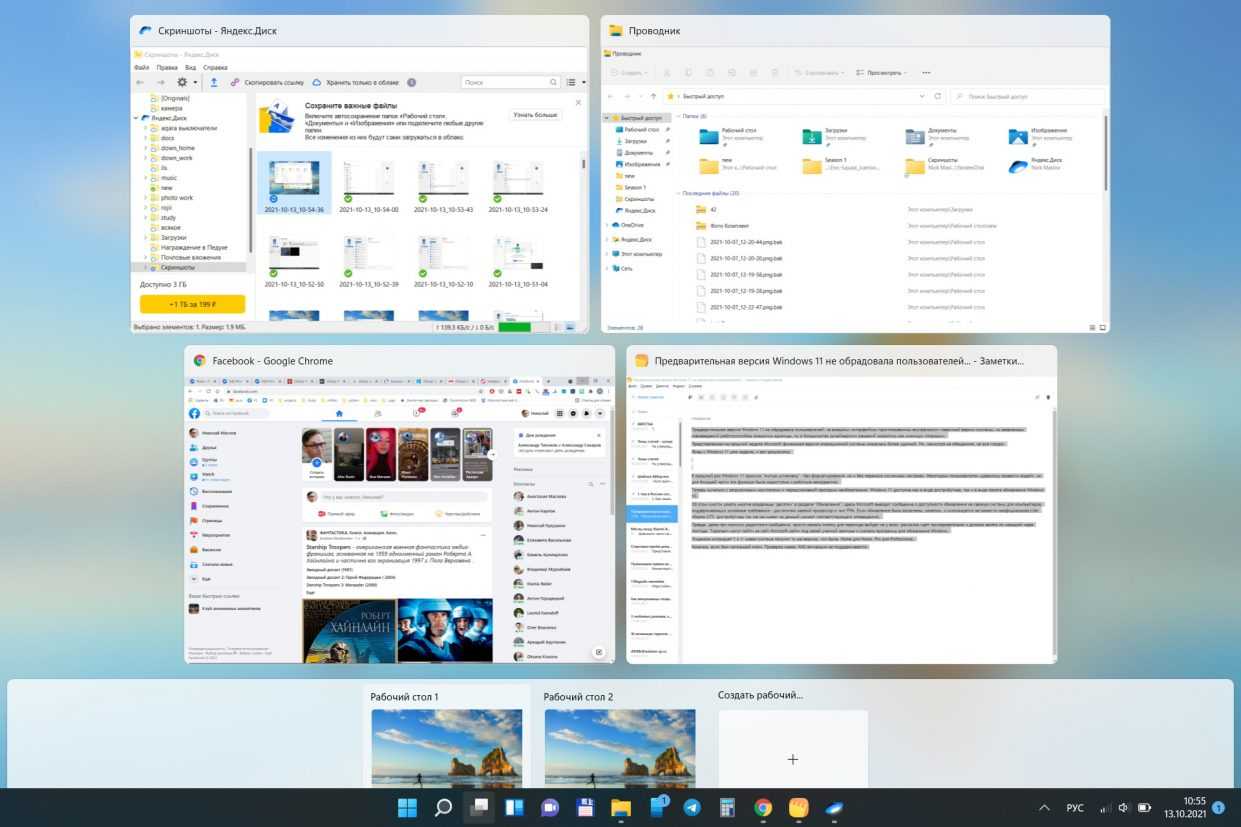Open the Widgets panel from the taskbar

tap(515, 808)
